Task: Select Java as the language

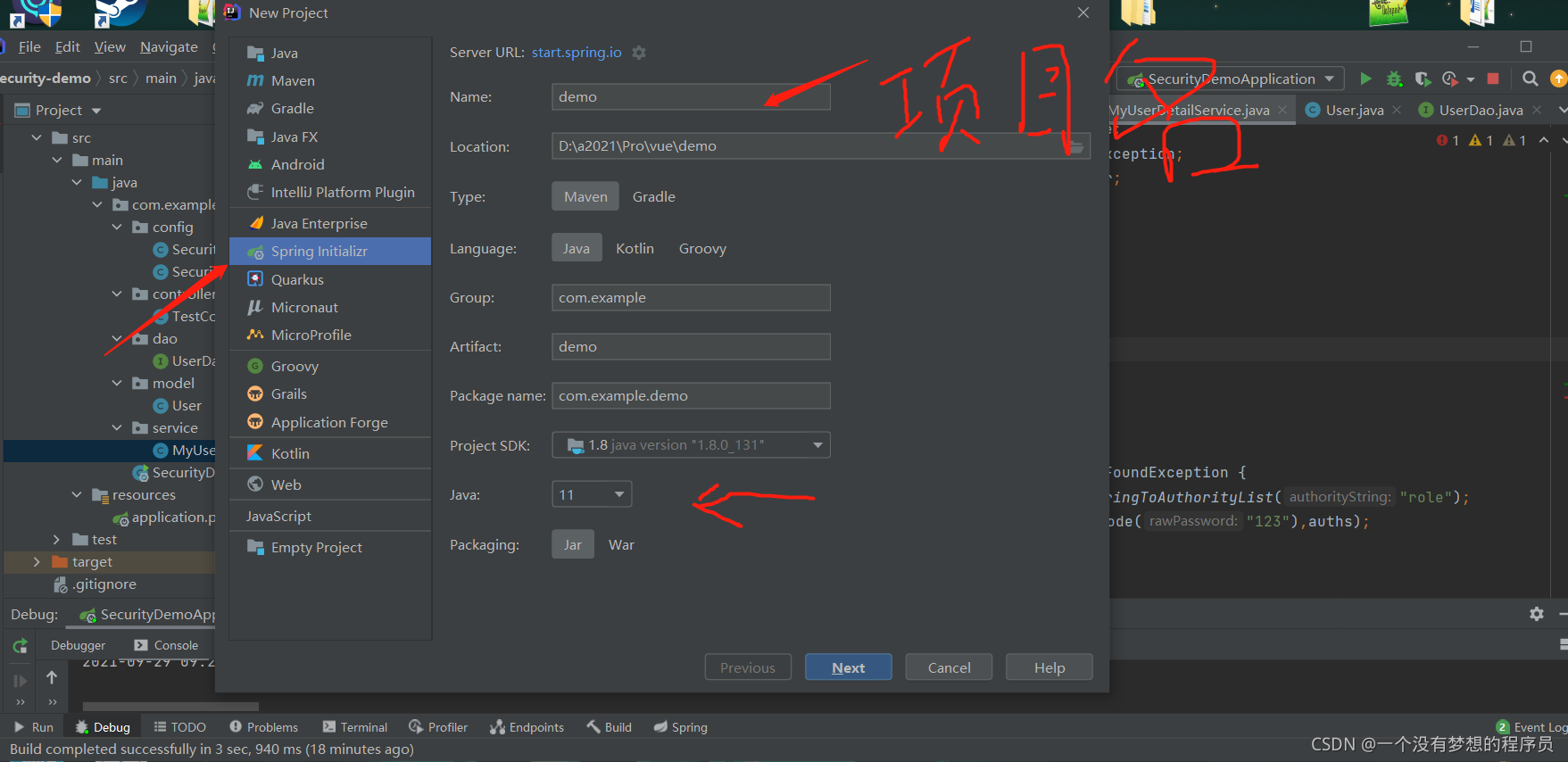Action: point(577,248)
